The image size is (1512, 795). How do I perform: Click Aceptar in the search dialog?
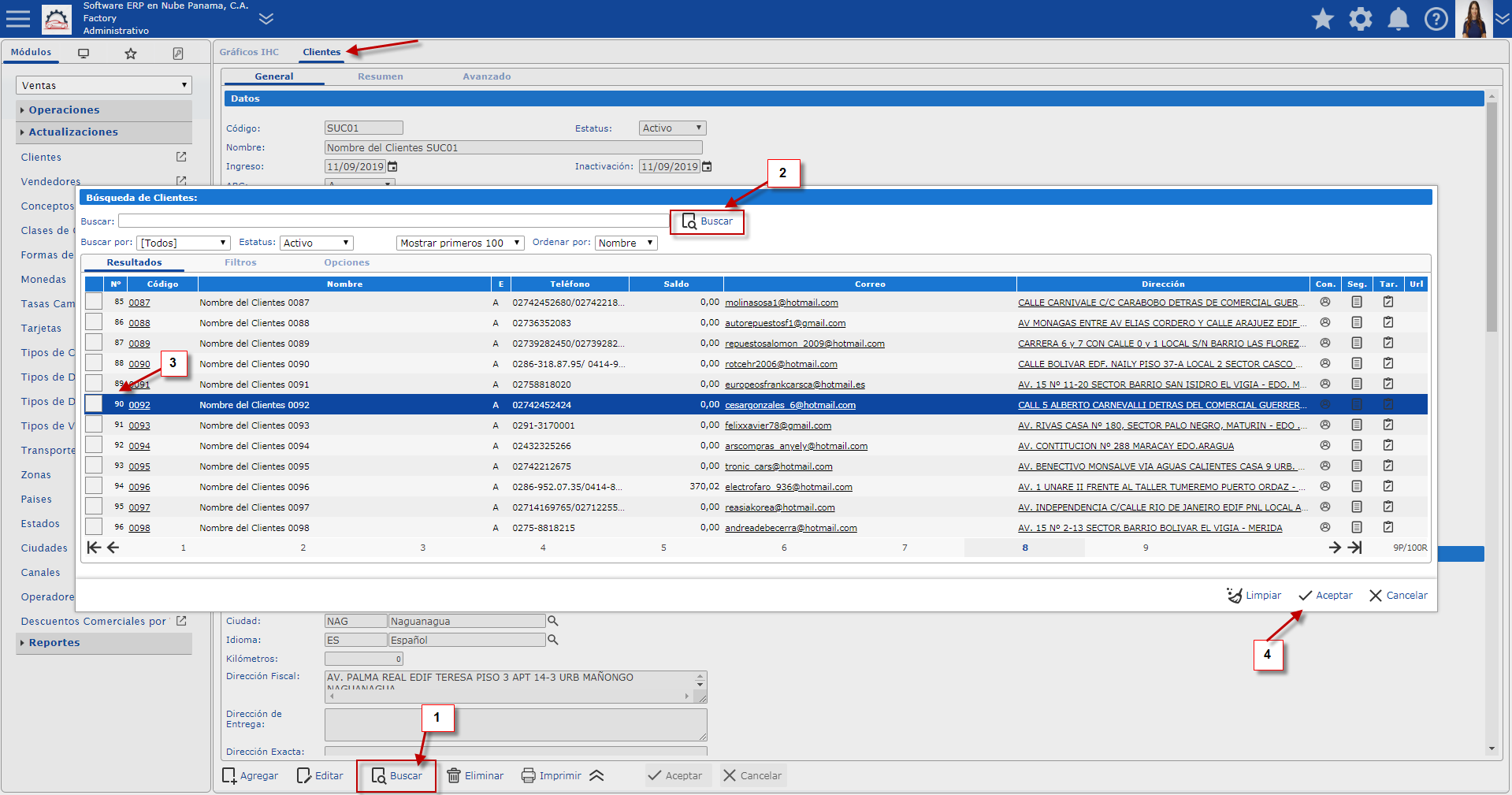(1325, 596)
